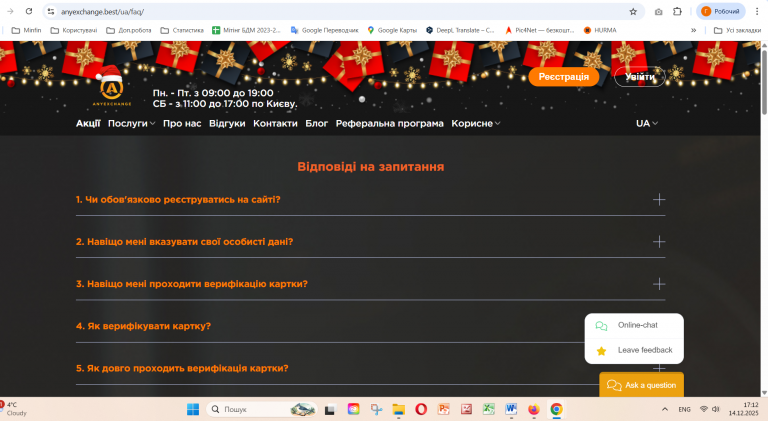Click question 'Як довго проходить верифікація картки?'
The height and width of the screenshot is (421, 768).
point(182,368)
